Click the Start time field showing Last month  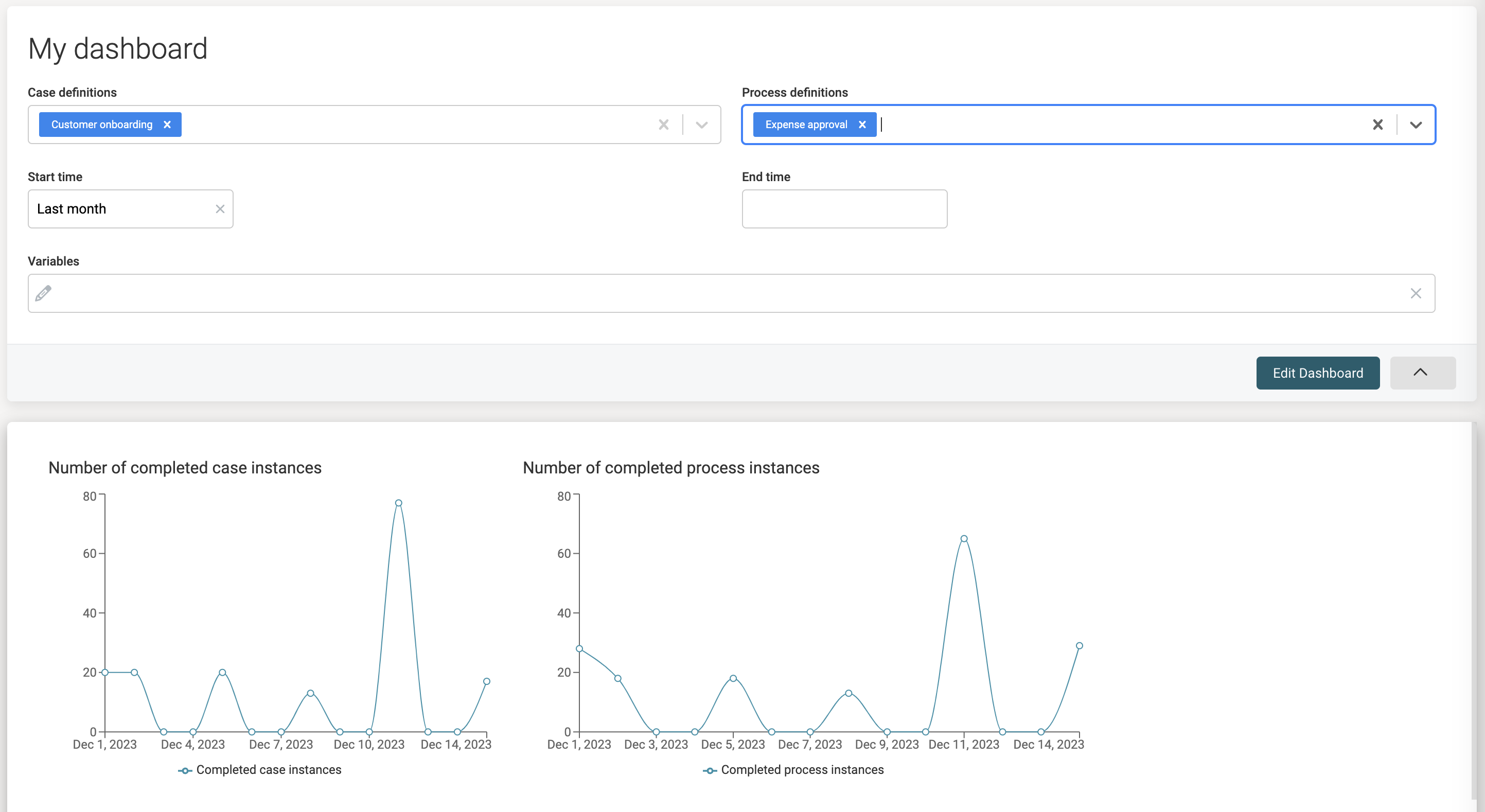pyautogui.click(x=115, y=209)
